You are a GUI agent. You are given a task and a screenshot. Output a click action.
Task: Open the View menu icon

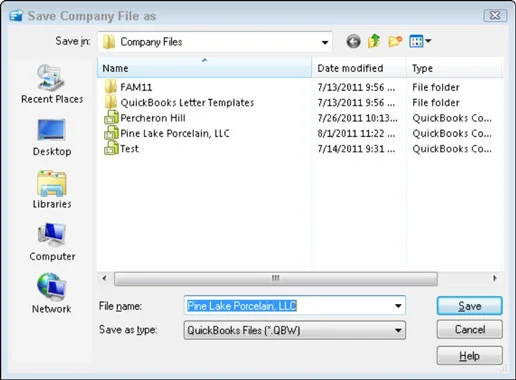tap(420, 41)
